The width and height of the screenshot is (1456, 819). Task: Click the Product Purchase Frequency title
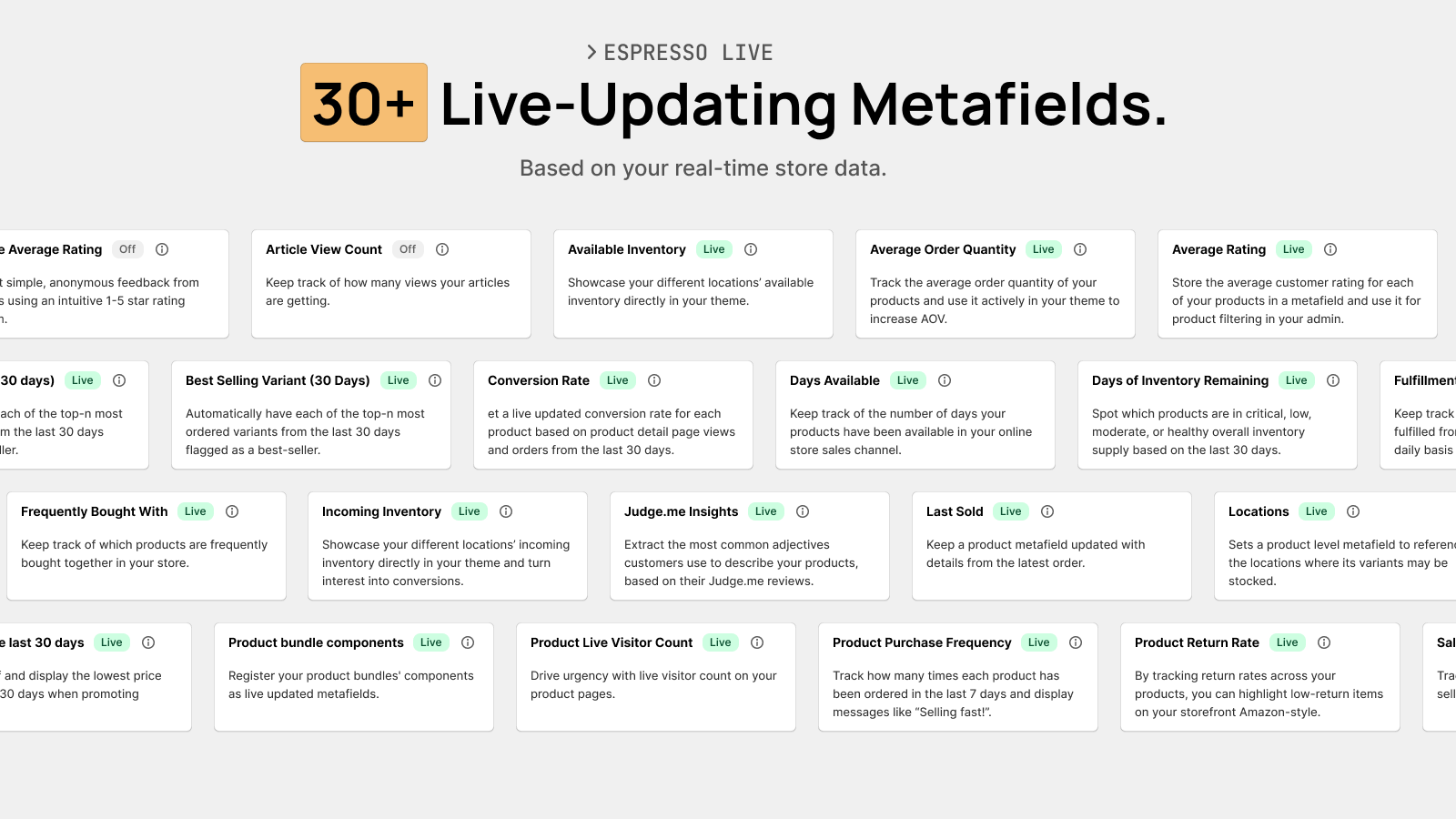pos(922,642)
